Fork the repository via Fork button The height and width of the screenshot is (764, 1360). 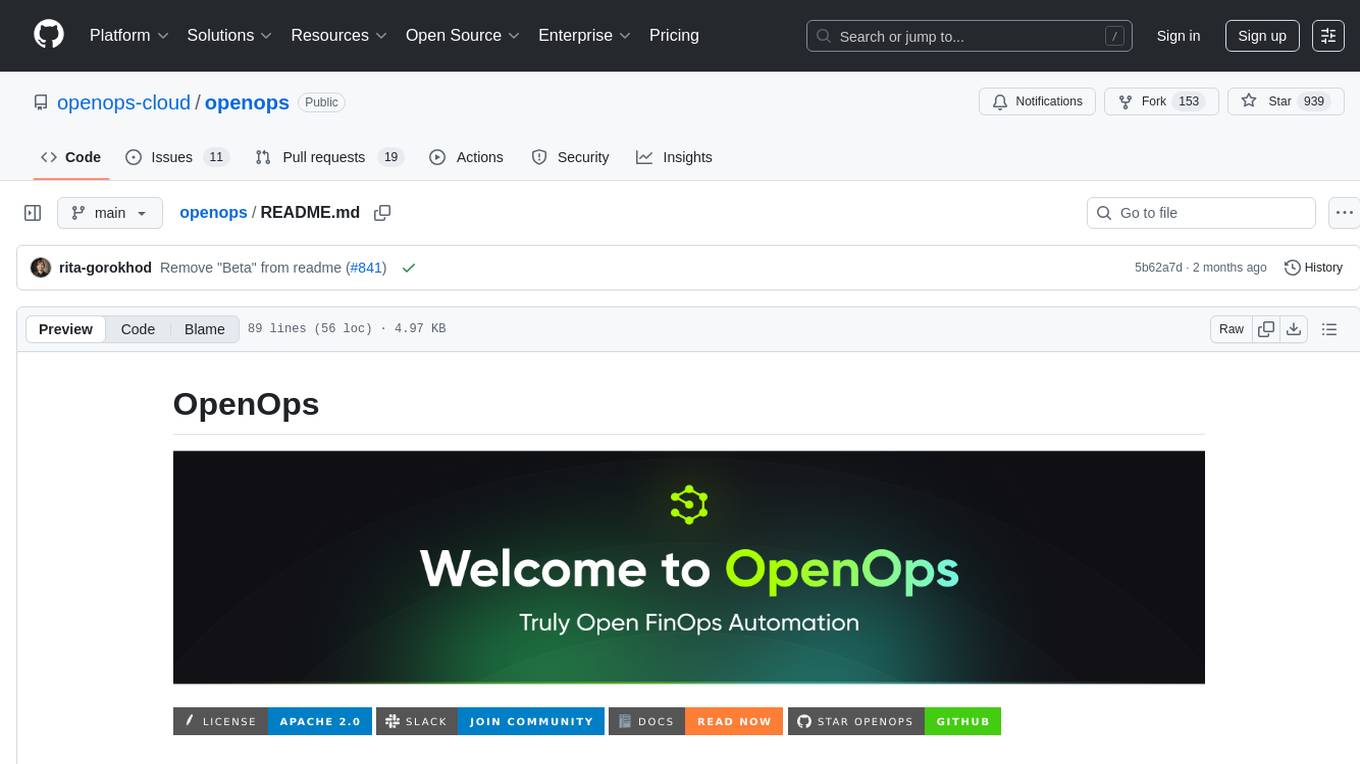tap(1161, 102)
